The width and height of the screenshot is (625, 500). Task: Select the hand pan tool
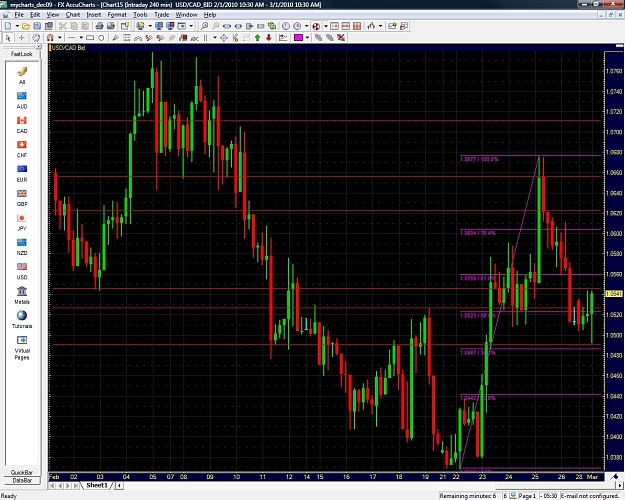click(36, 37)
